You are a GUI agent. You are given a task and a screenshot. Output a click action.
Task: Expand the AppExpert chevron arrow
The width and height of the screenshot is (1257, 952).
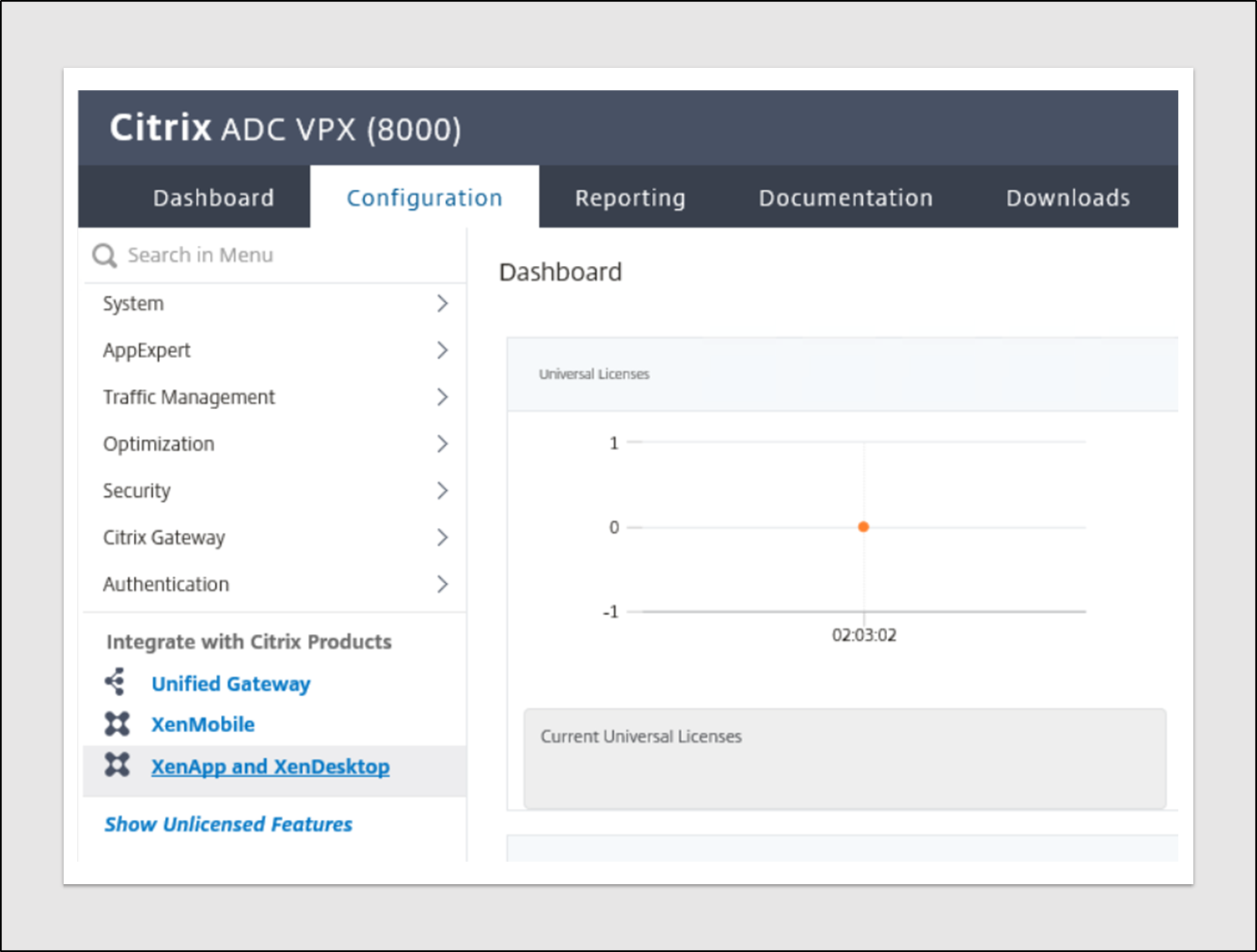coord(443,351)
